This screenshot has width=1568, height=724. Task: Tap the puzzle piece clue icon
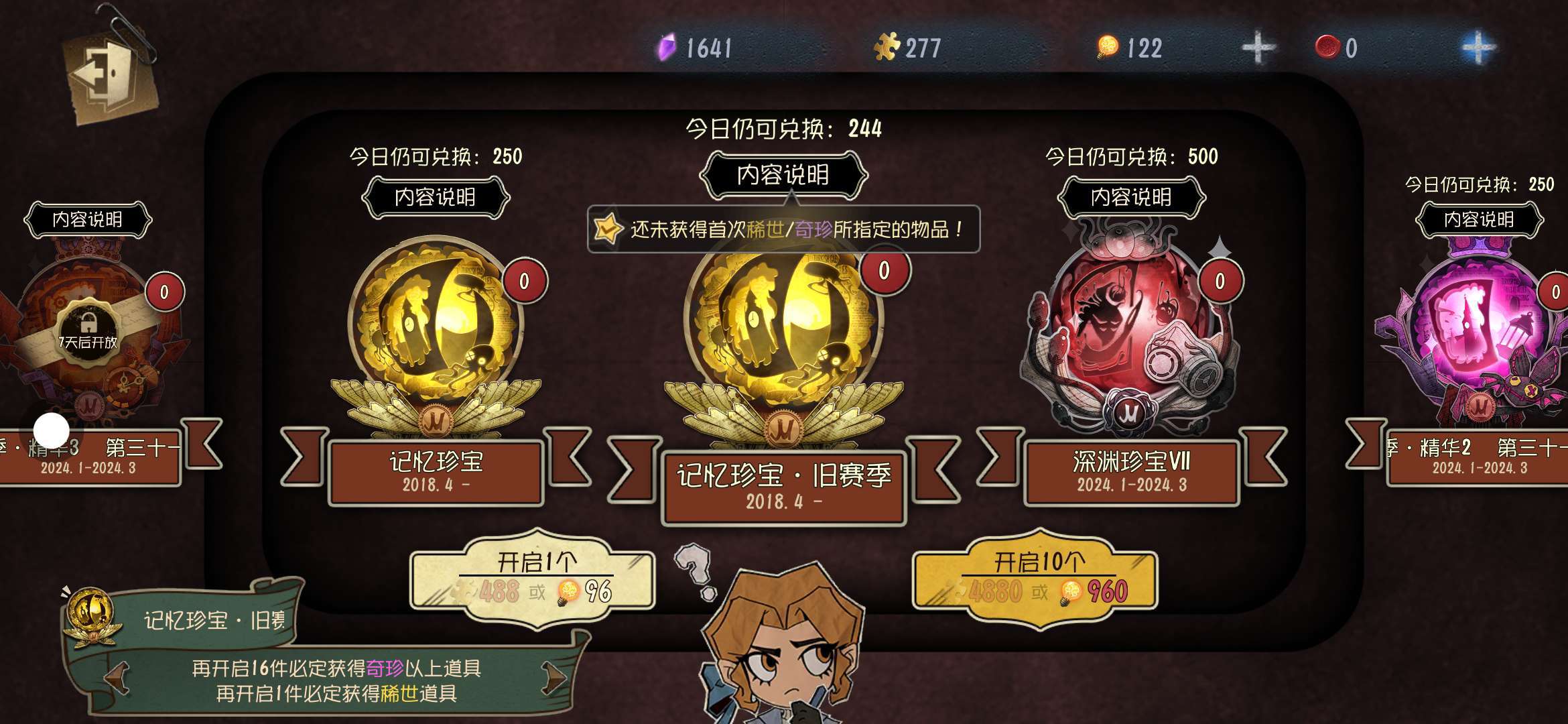(887, 47)
